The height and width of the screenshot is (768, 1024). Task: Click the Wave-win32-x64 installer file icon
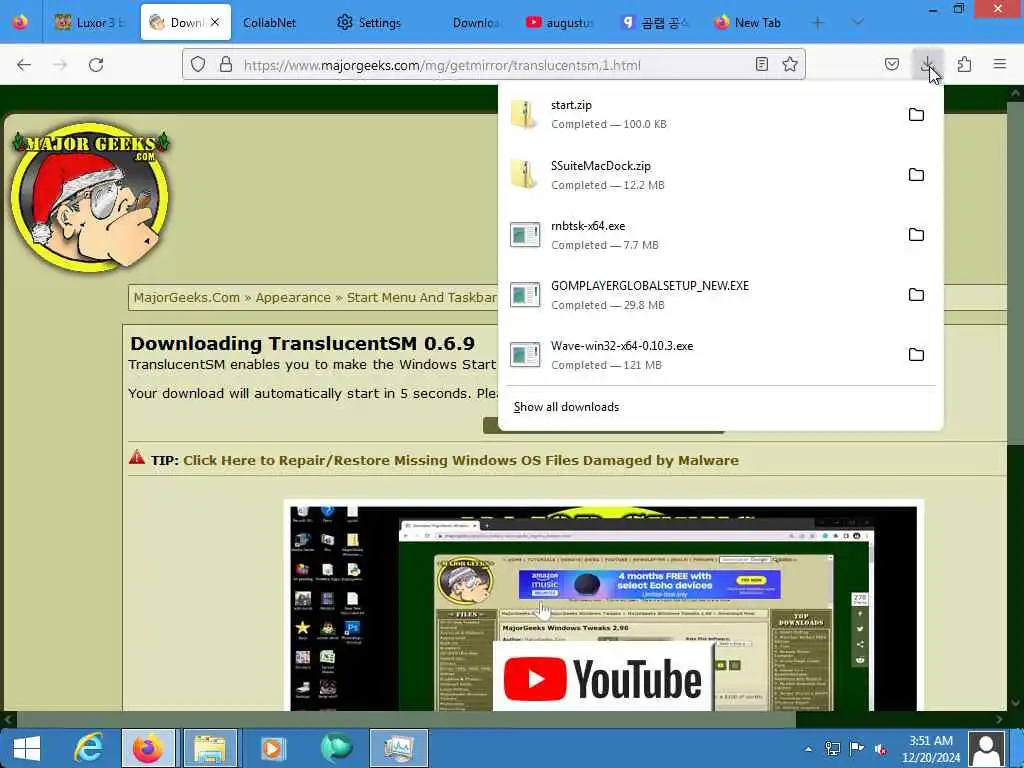click(x=525, y=355)
